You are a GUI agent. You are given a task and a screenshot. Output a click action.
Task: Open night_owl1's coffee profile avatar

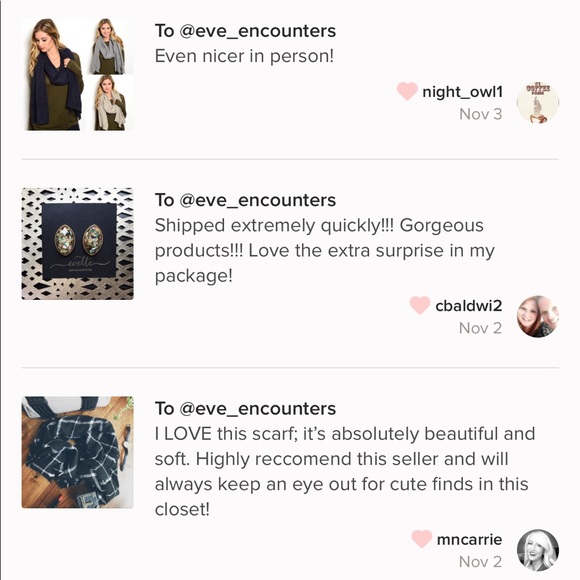537,102
